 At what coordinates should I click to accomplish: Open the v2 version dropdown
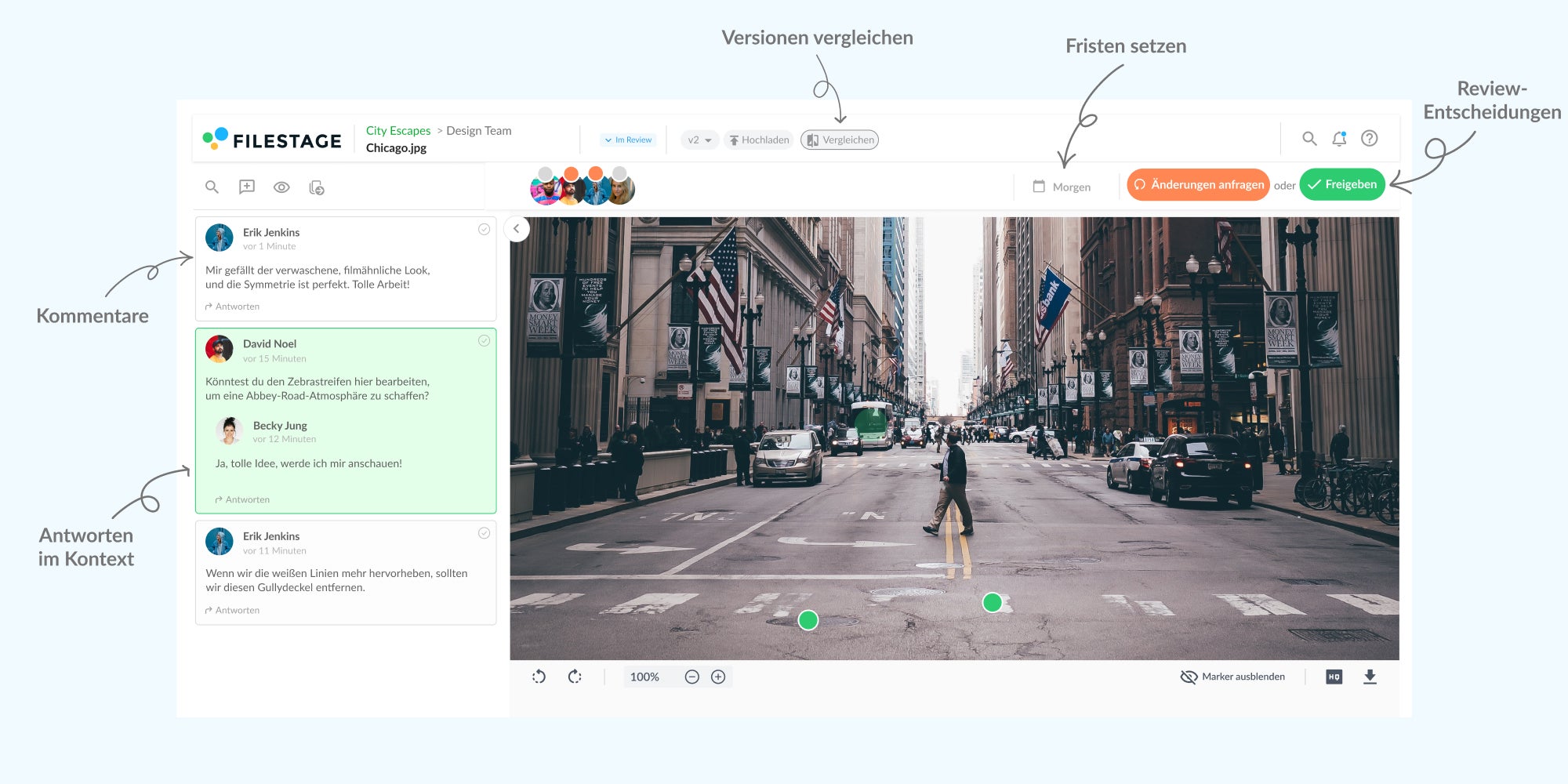698,140
